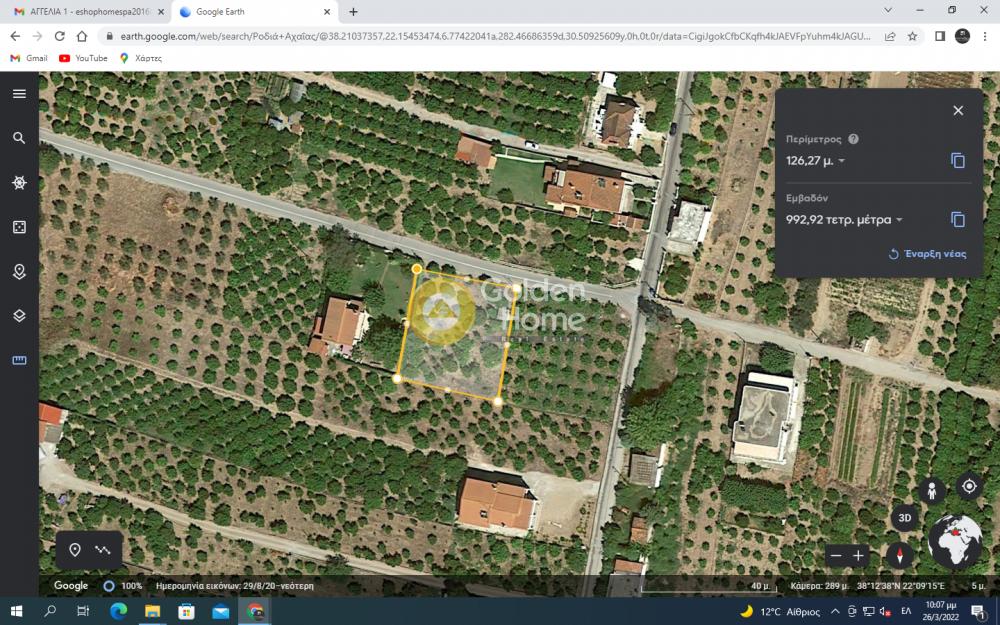This screenshot has height=625, width=1000.
Task: Copy the perimeter value to clipboard
Action: [x=957, y=161]
